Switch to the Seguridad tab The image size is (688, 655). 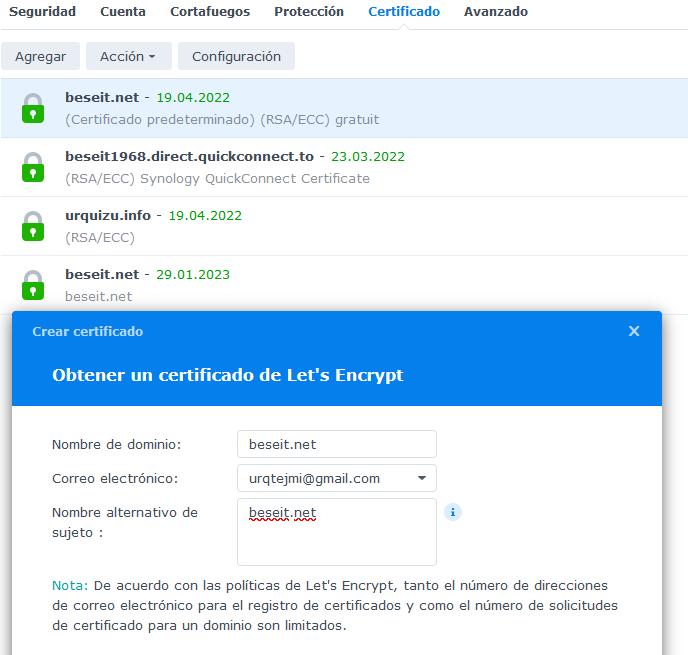point(43,12)
